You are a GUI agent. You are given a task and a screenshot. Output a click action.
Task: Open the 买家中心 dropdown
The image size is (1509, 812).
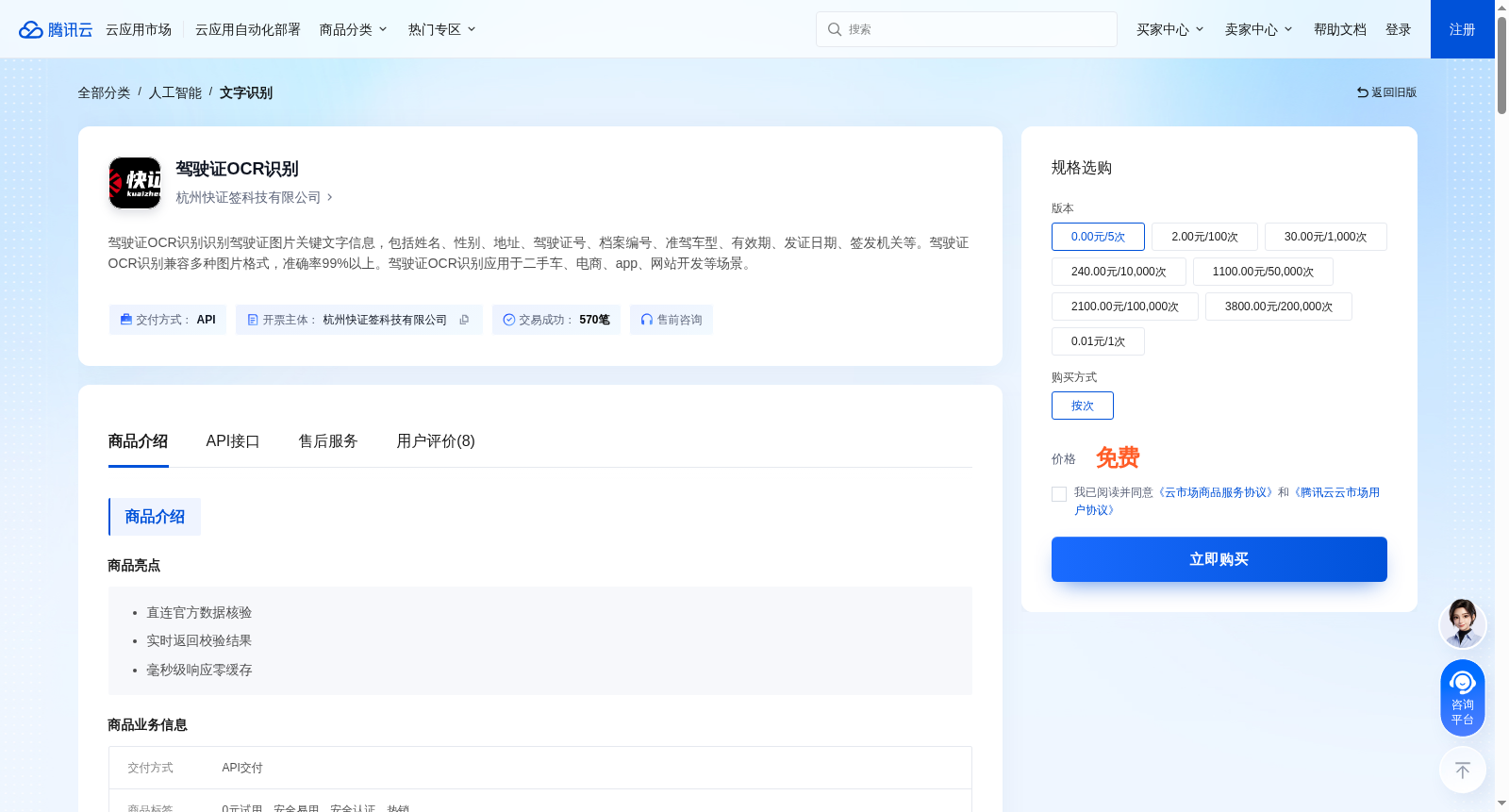(x=1170, y=29)
